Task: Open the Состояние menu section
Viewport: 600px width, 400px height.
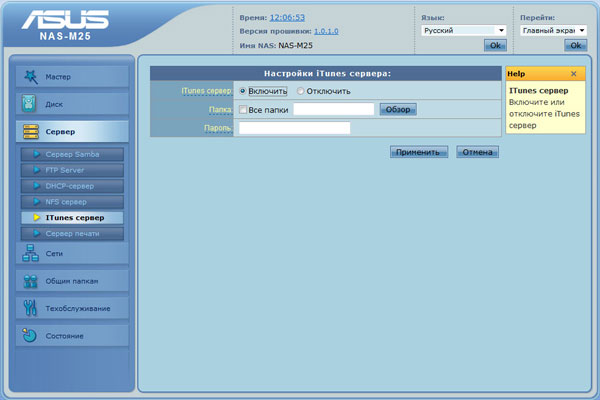Action: click(72, 336)
